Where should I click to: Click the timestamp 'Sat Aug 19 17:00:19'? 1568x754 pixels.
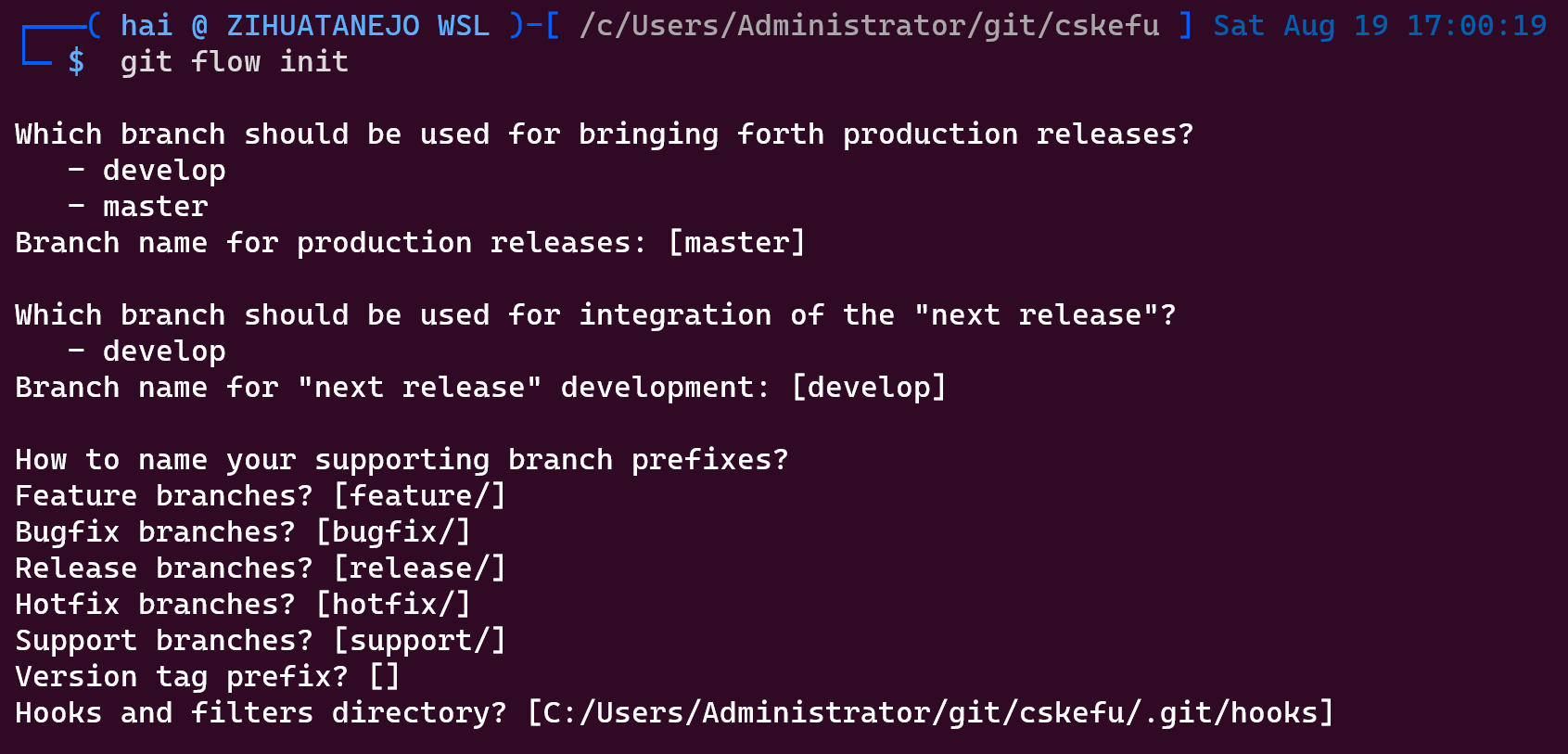coord(1380,25)
